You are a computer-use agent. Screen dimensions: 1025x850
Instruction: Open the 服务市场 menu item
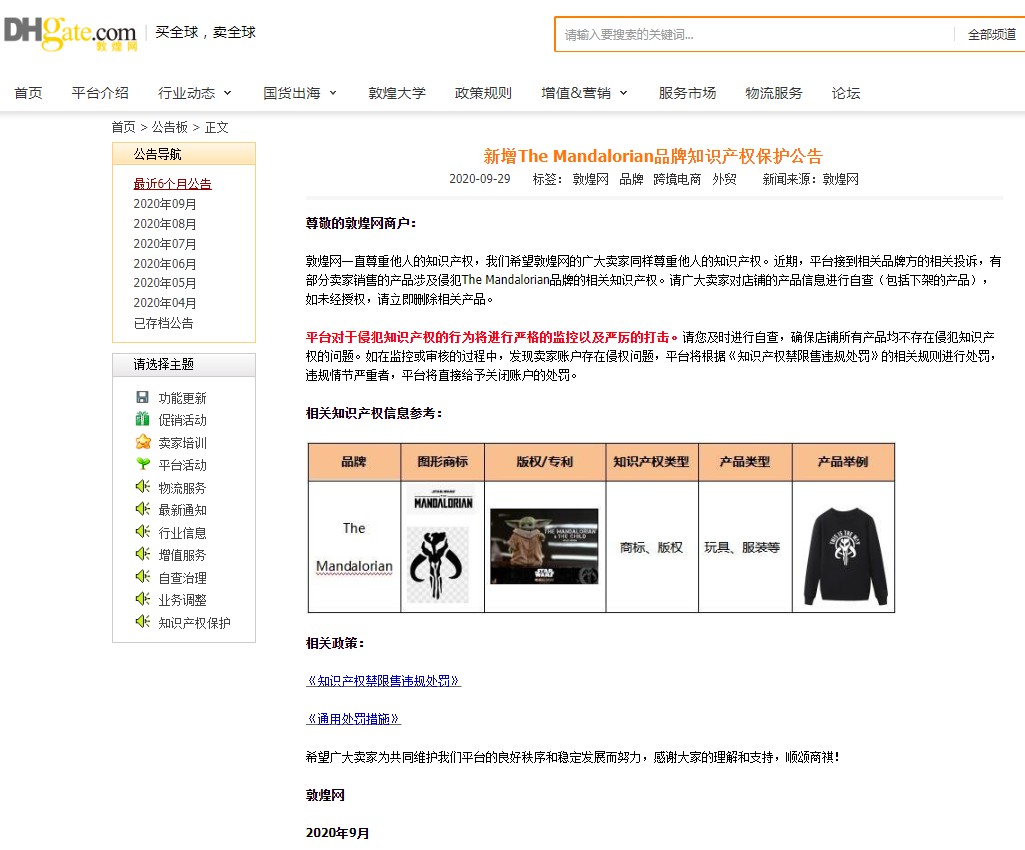[x=687, y=94]
